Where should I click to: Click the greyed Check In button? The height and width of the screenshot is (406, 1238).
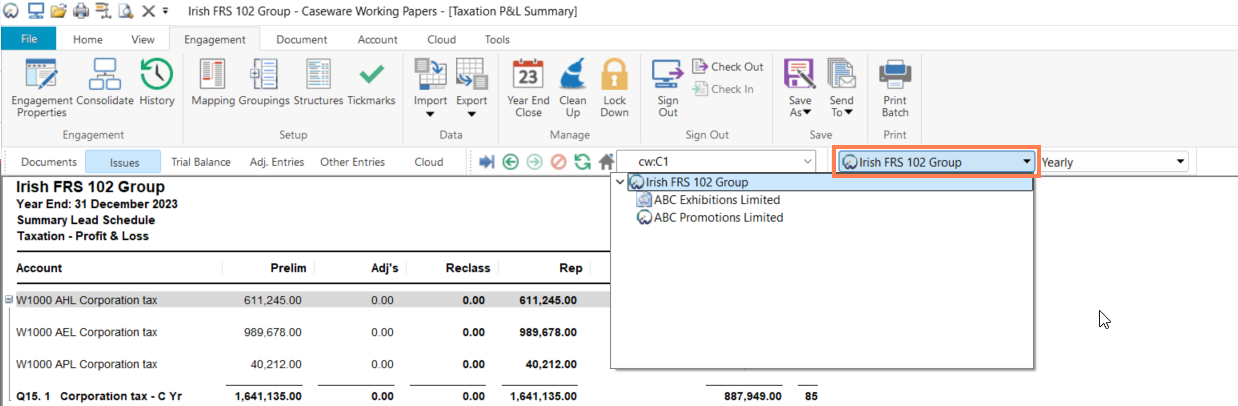723,89
